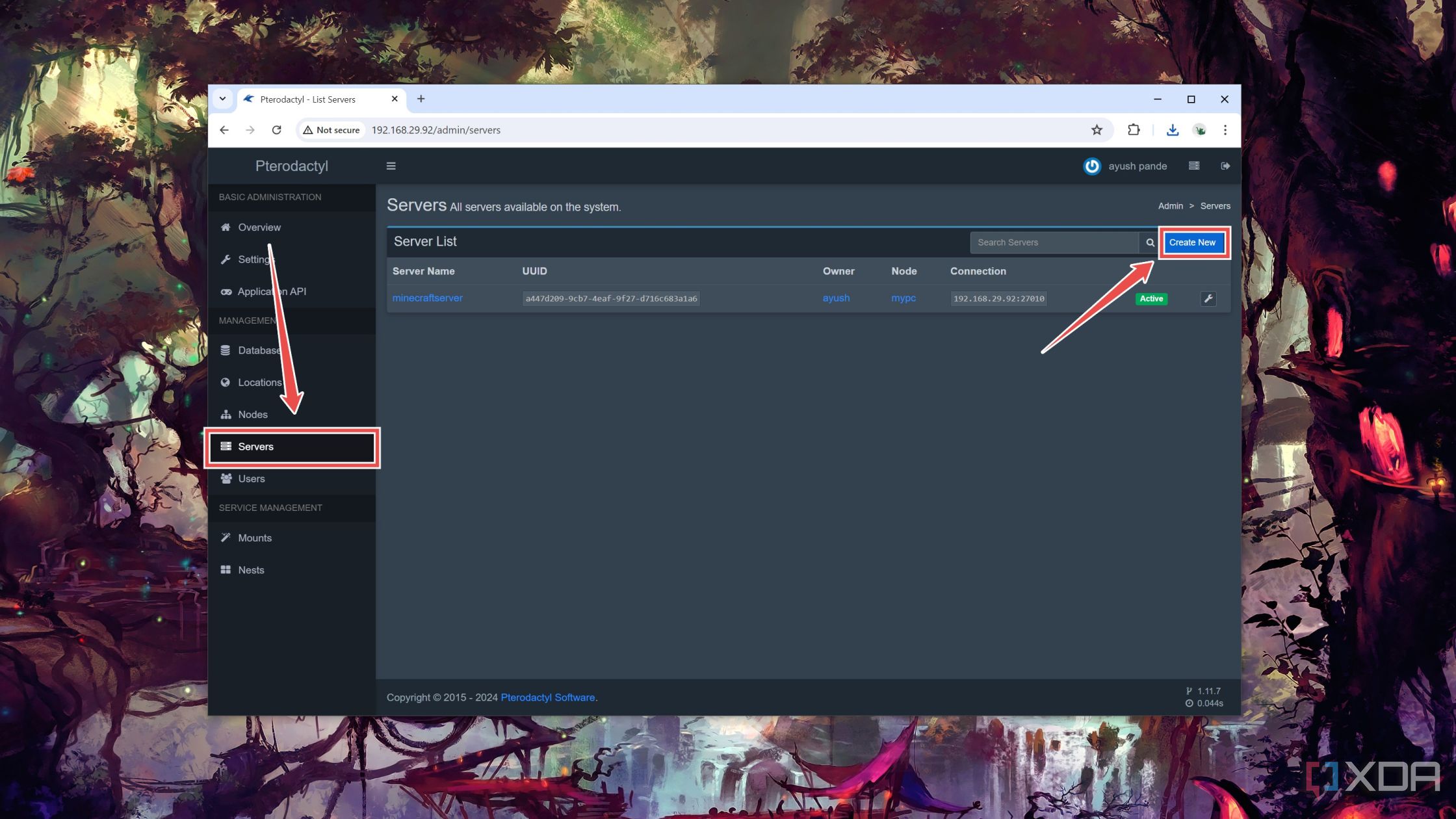Open Application API in the sidebar
1456x819 pixels.
point(292,291)
